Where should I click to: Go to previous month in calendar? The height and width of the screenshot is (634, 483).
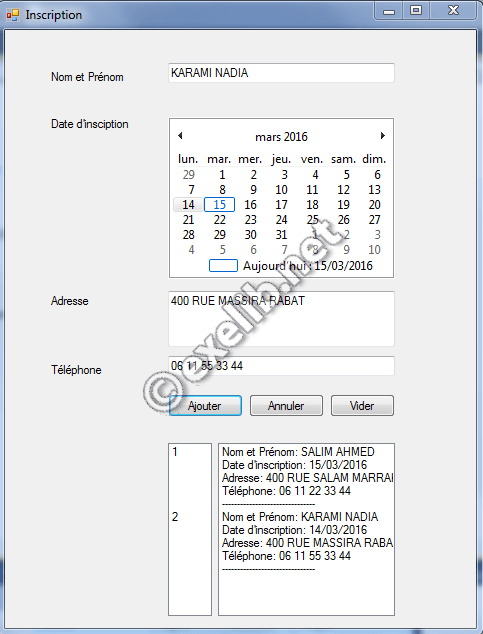[180, 135]
